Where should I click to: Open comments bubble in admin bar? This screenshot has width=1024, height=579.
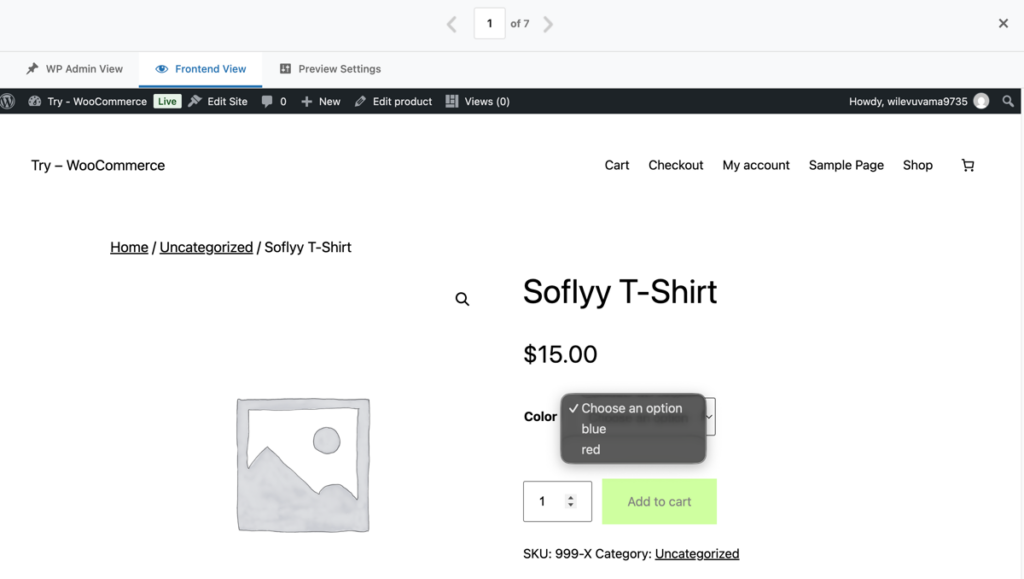pos(274,101)
